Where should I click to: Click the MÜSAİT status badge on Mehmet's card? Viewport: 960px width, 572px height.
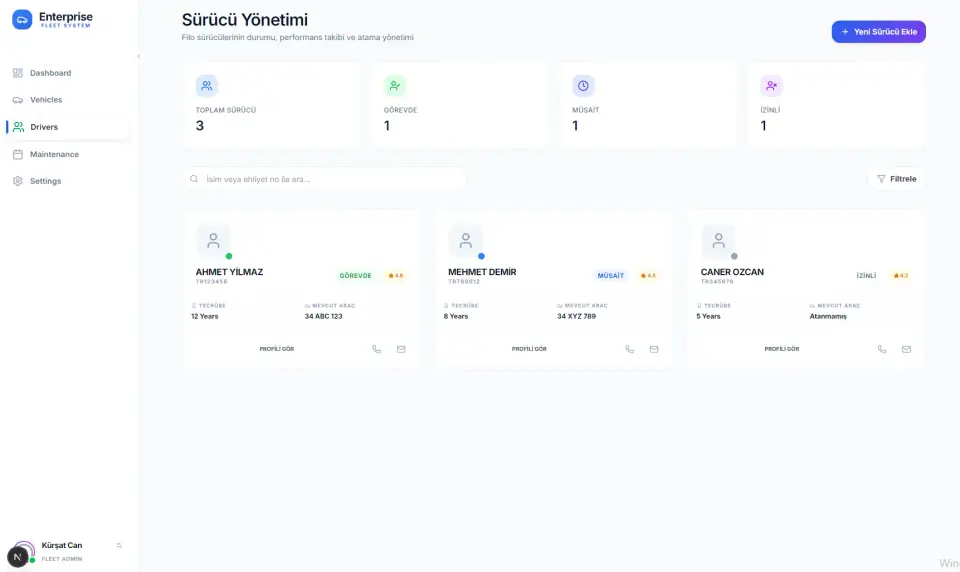610,276
